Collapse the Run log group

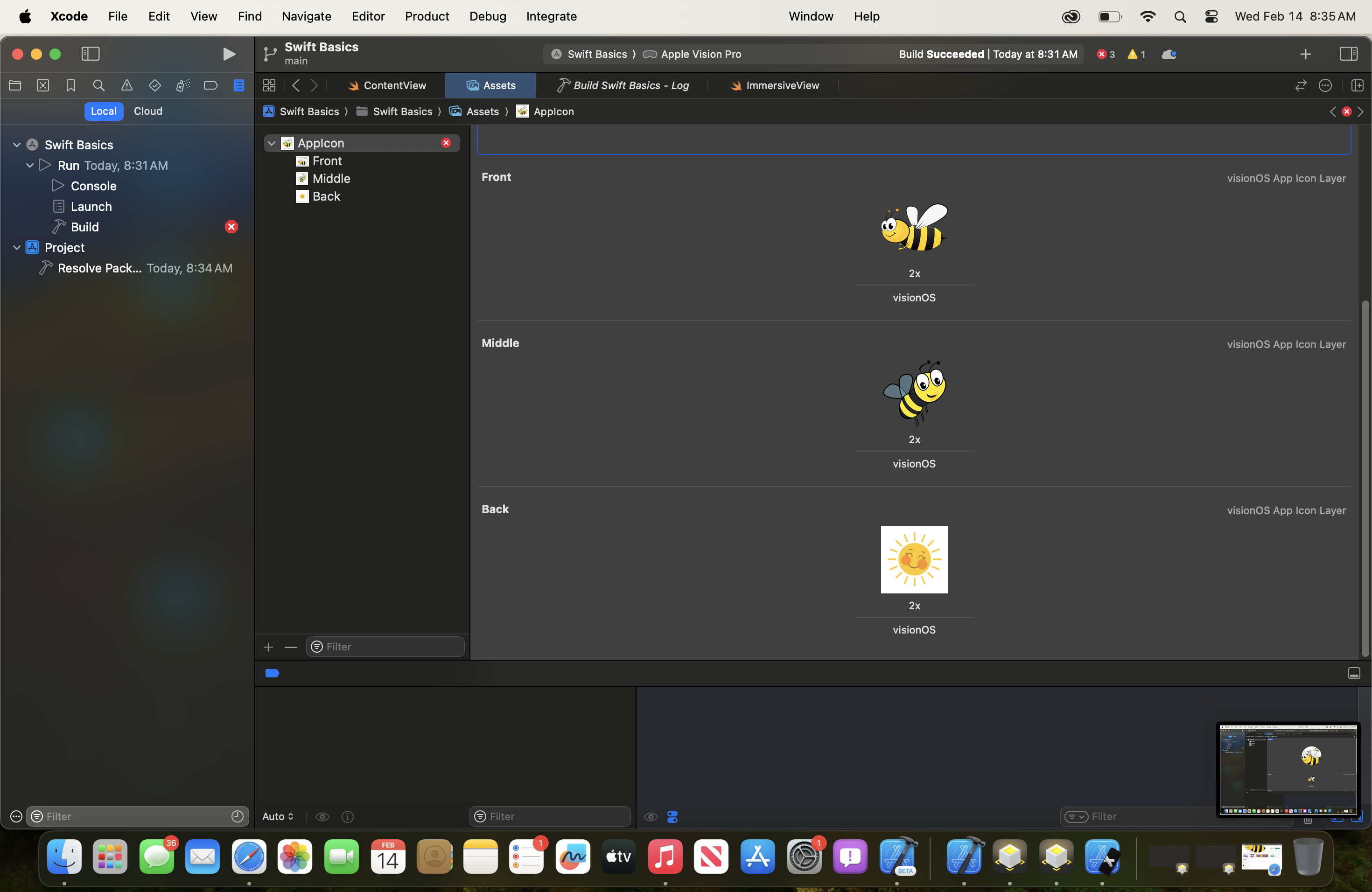[30, 165]
